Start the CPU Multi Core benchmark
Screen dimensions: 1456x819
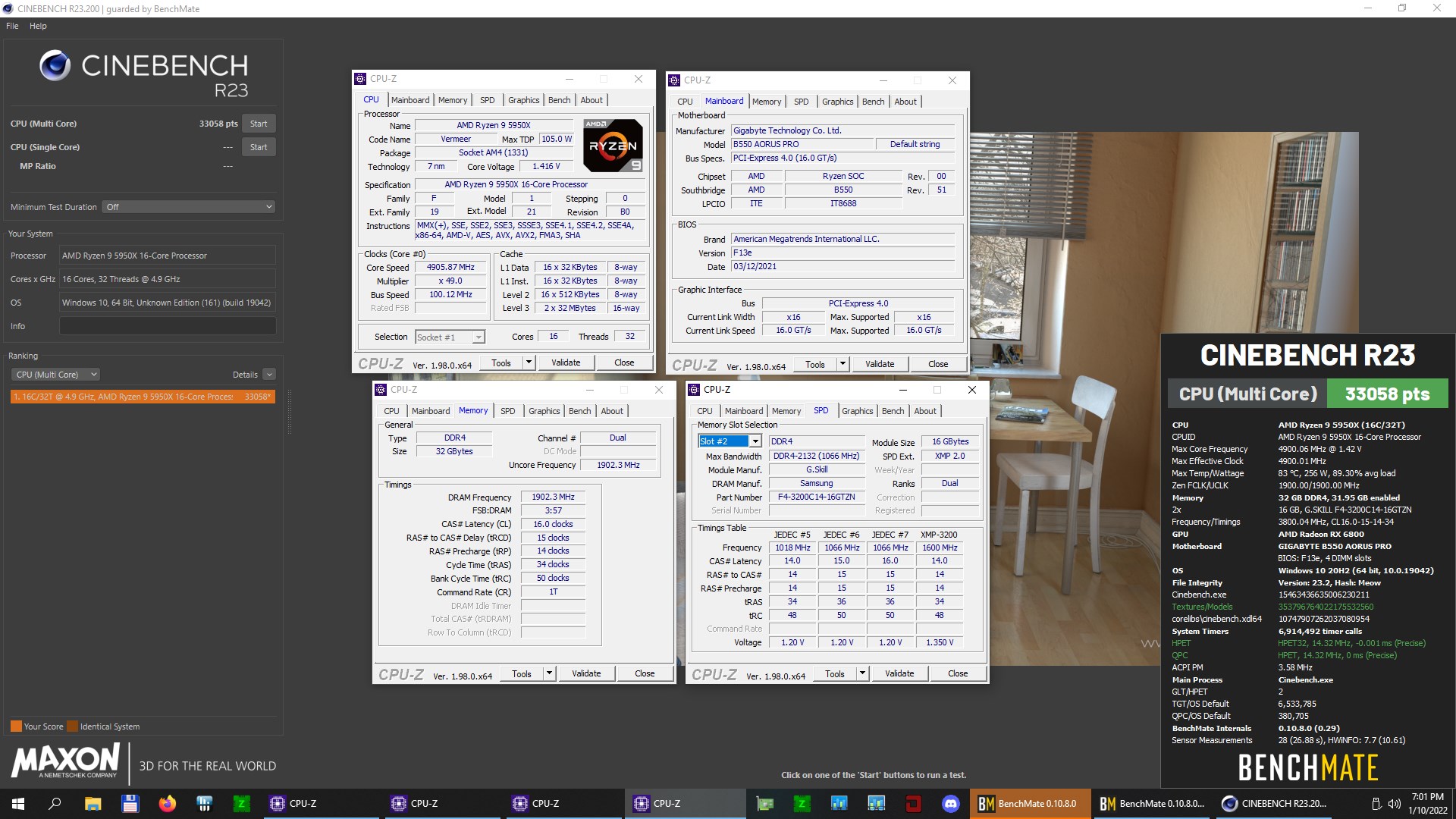coord(259,123)
